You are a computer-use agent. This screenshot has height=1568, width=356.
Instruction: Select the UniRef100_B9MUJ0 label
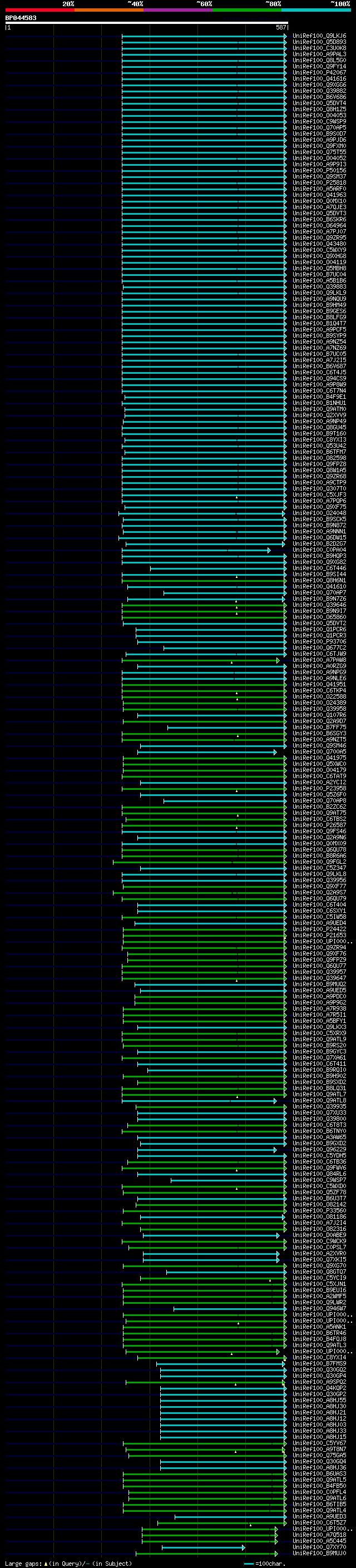pos(319,1554)
